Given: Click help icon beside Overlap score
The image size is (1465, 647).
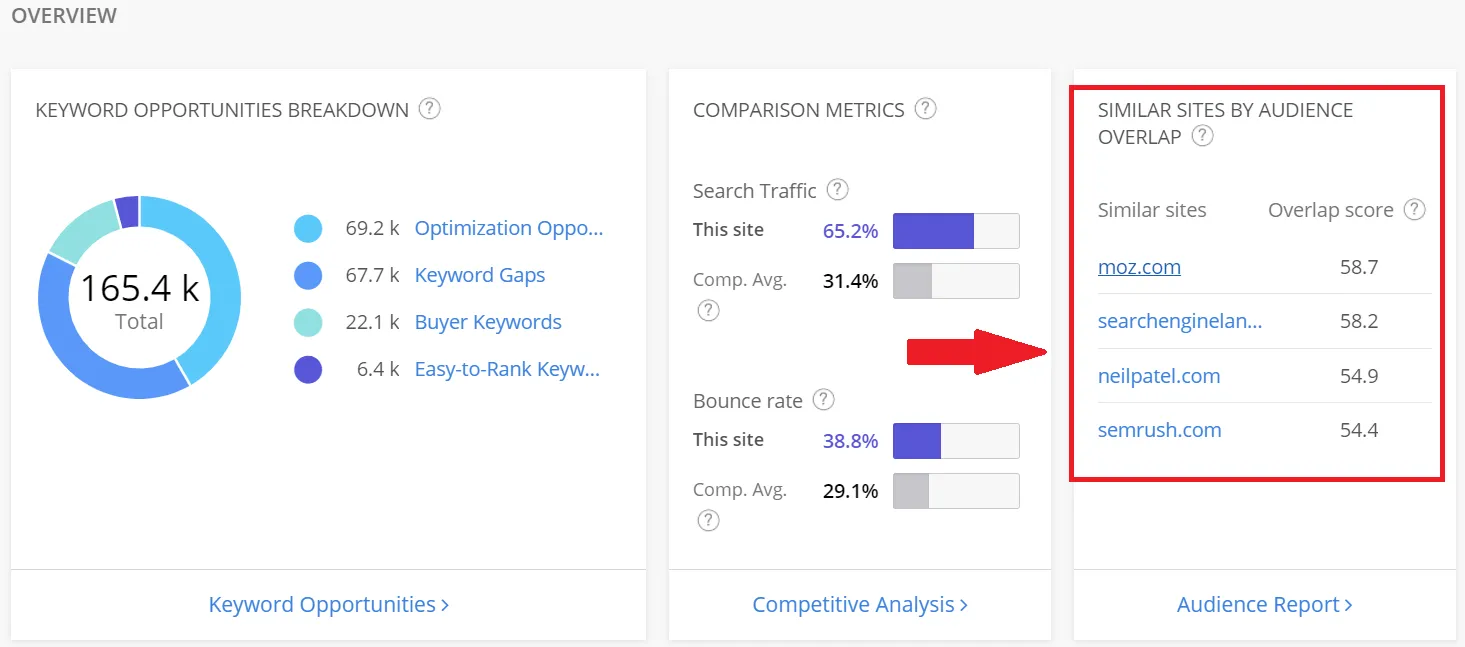Looking at the screenshot, I should [x=1414, y=210].
